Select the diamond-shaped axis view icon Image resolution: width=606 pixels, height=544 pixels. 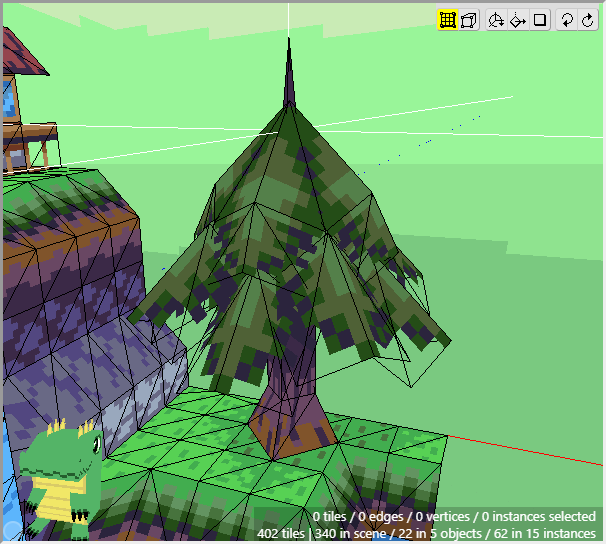[x=518, y=20]
